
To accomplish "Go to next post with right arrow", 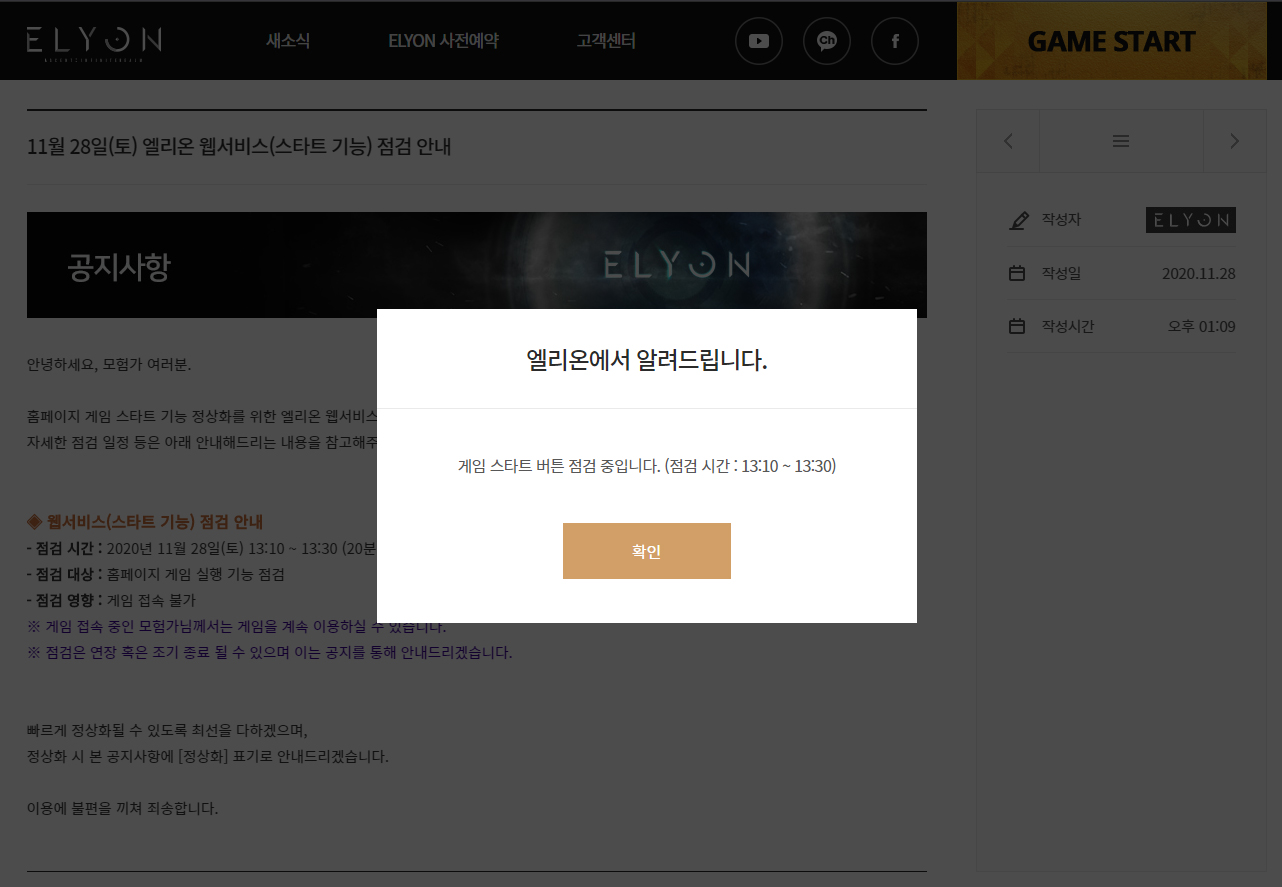I will pyautogui.click(x=1234, y=141).
